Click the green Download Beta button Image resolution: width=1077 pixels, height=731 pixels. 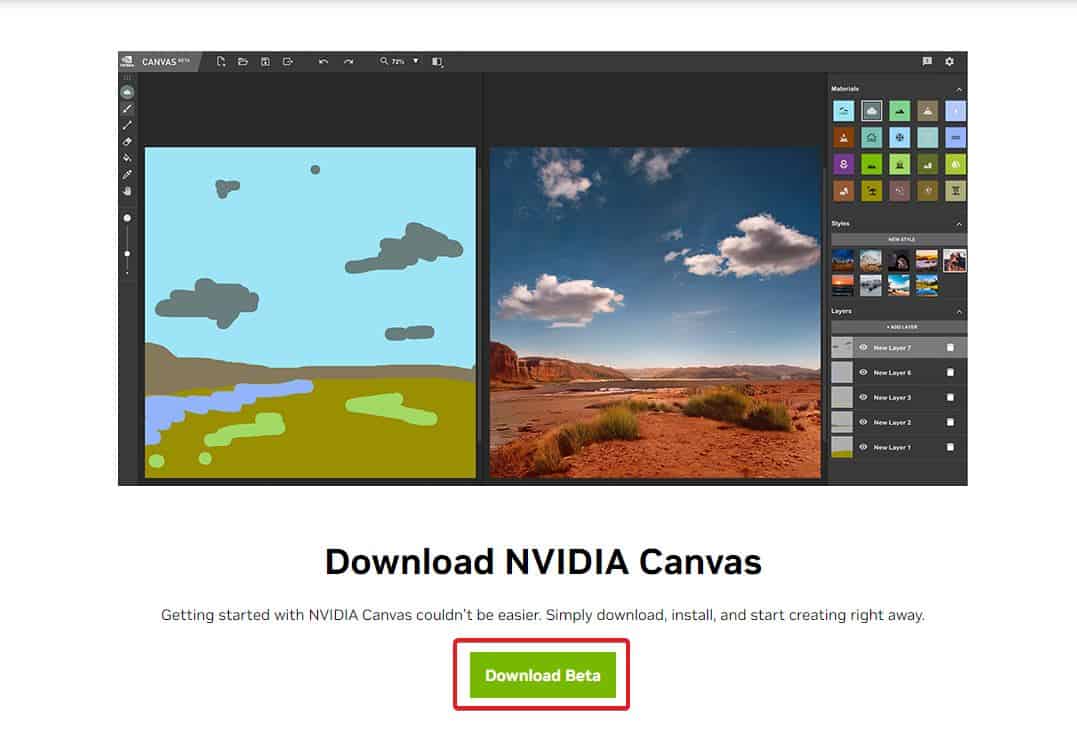542,675
